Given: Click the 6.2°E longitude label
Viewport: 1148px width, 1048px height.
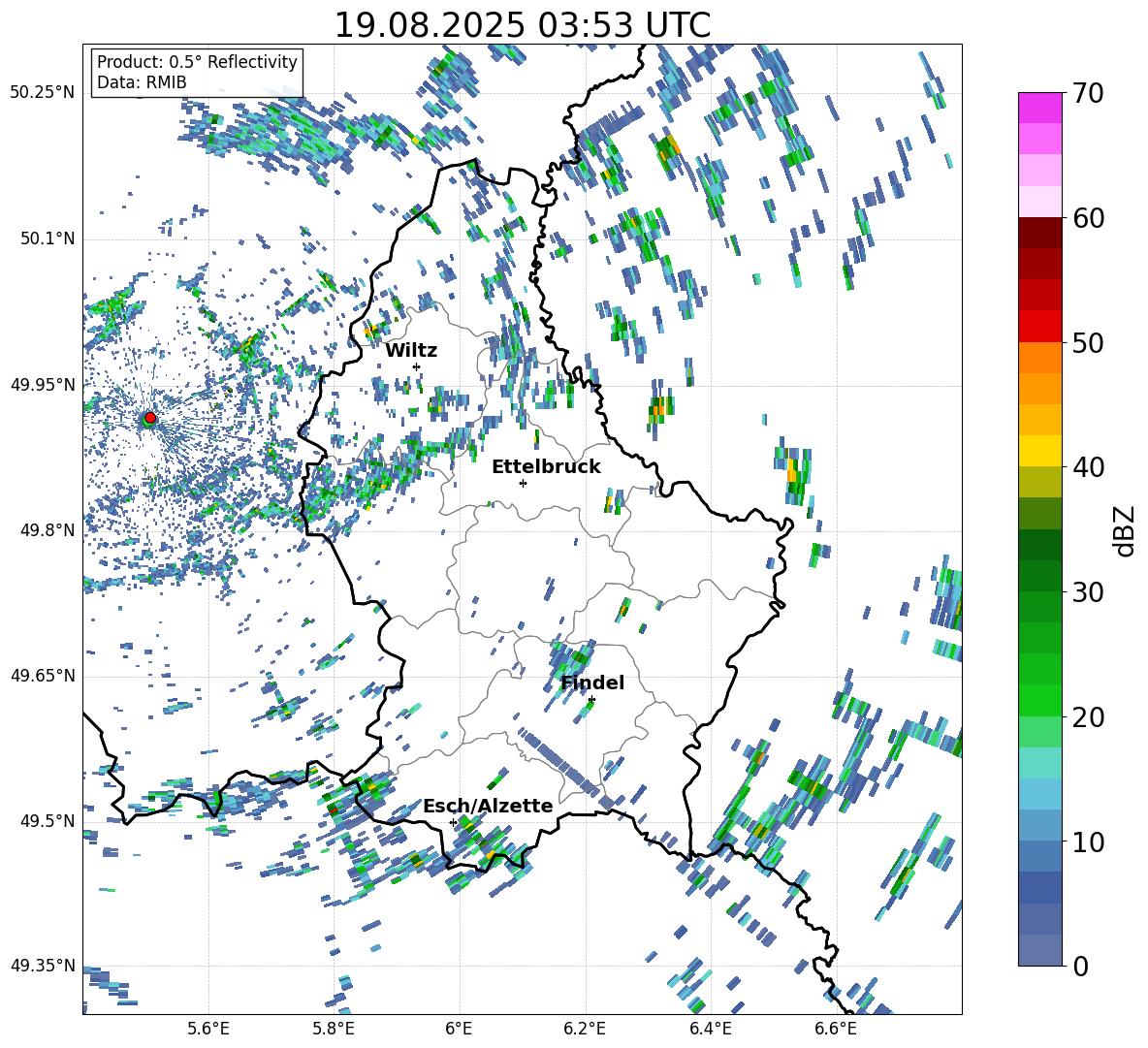Looking at the screenshot, I should [585, 1029].
